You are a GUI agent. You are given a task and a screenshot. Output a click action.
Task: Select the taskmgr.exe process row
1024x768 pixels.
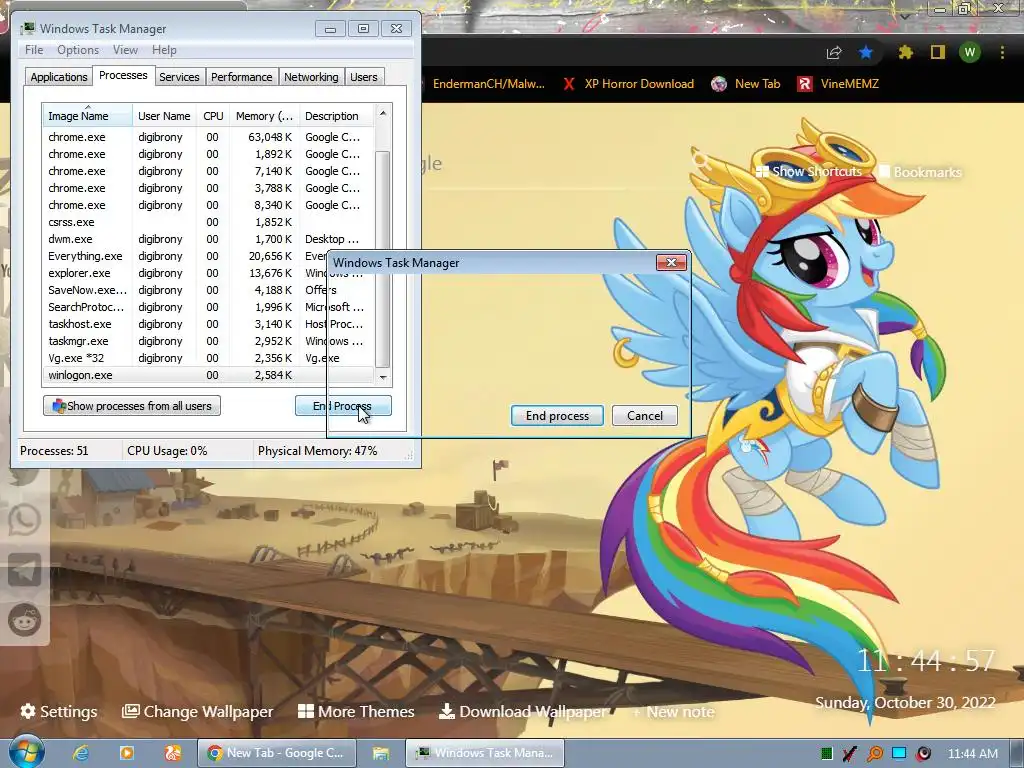pos(209,341)
